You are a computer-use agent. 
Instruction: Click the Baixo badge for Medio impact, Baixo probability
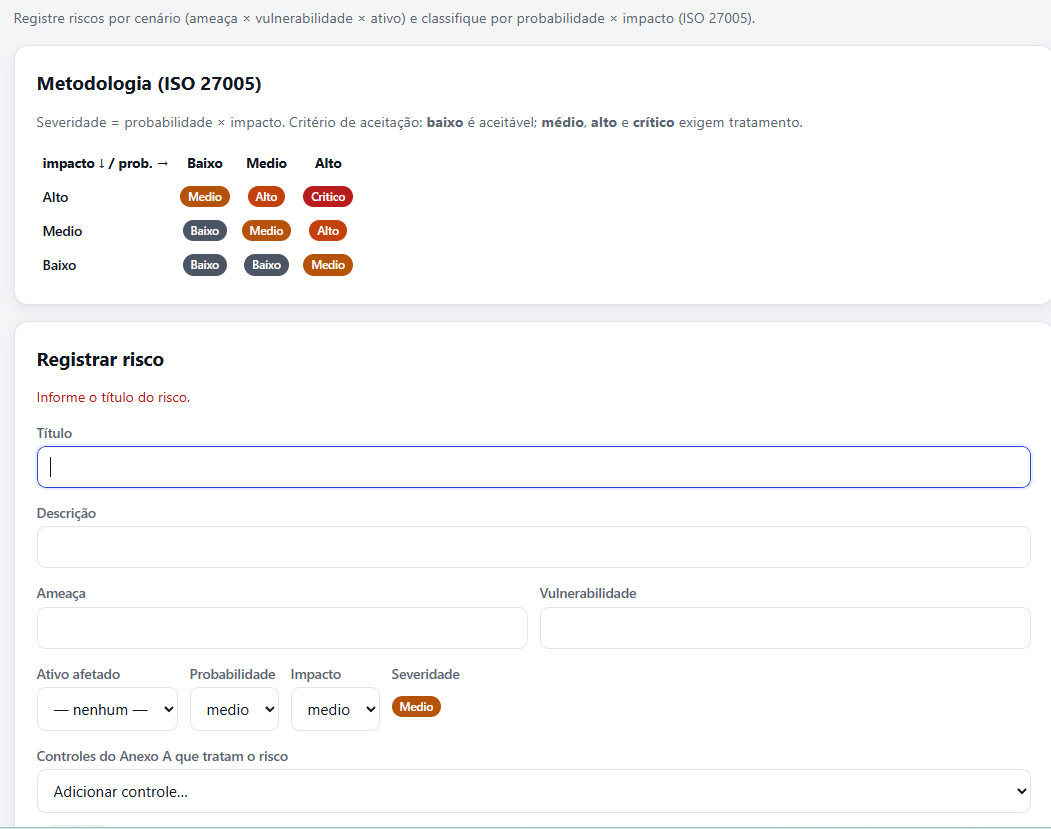click(x=205, y=231)
